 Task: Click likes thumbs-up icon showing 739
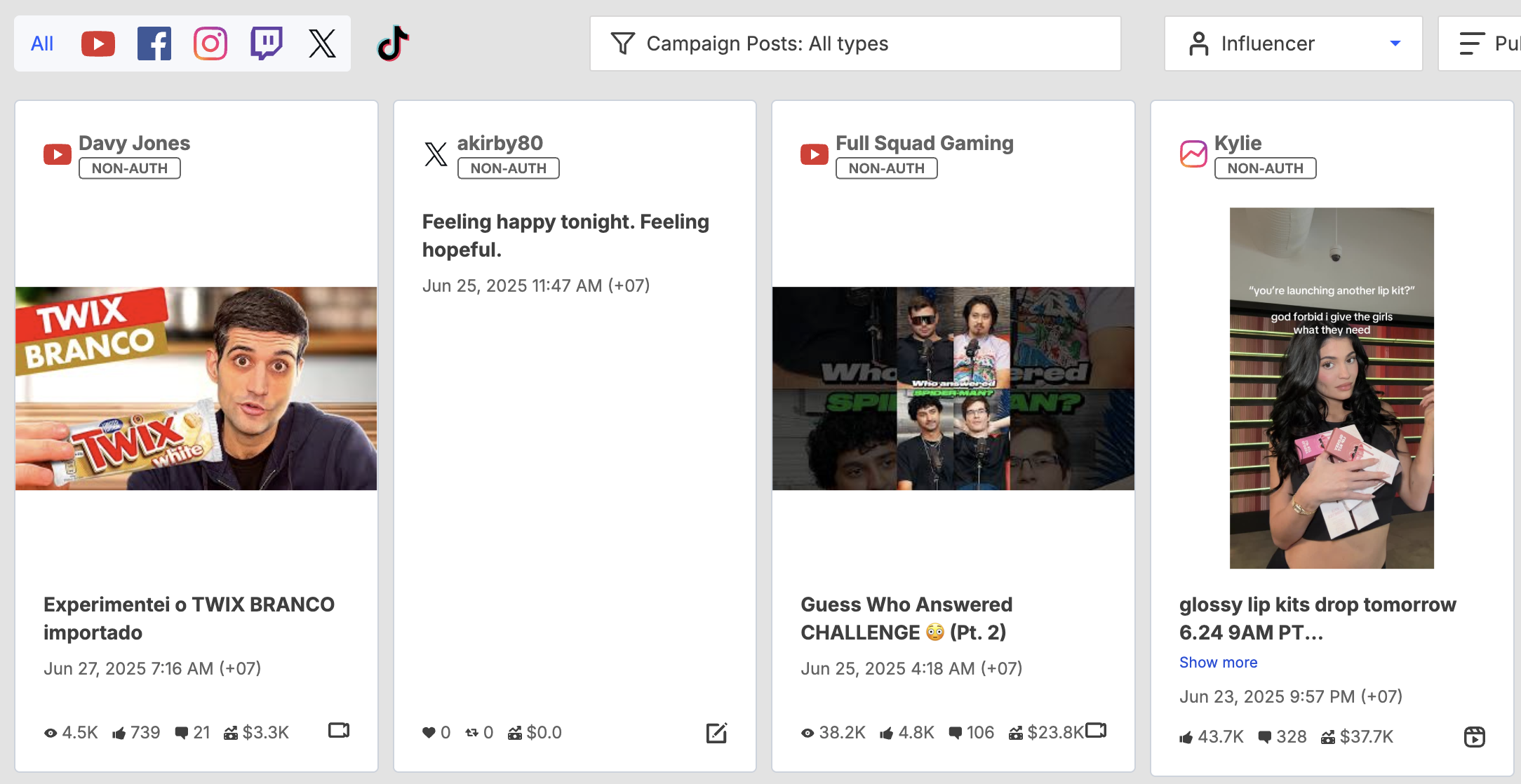(x=119, y=734)
